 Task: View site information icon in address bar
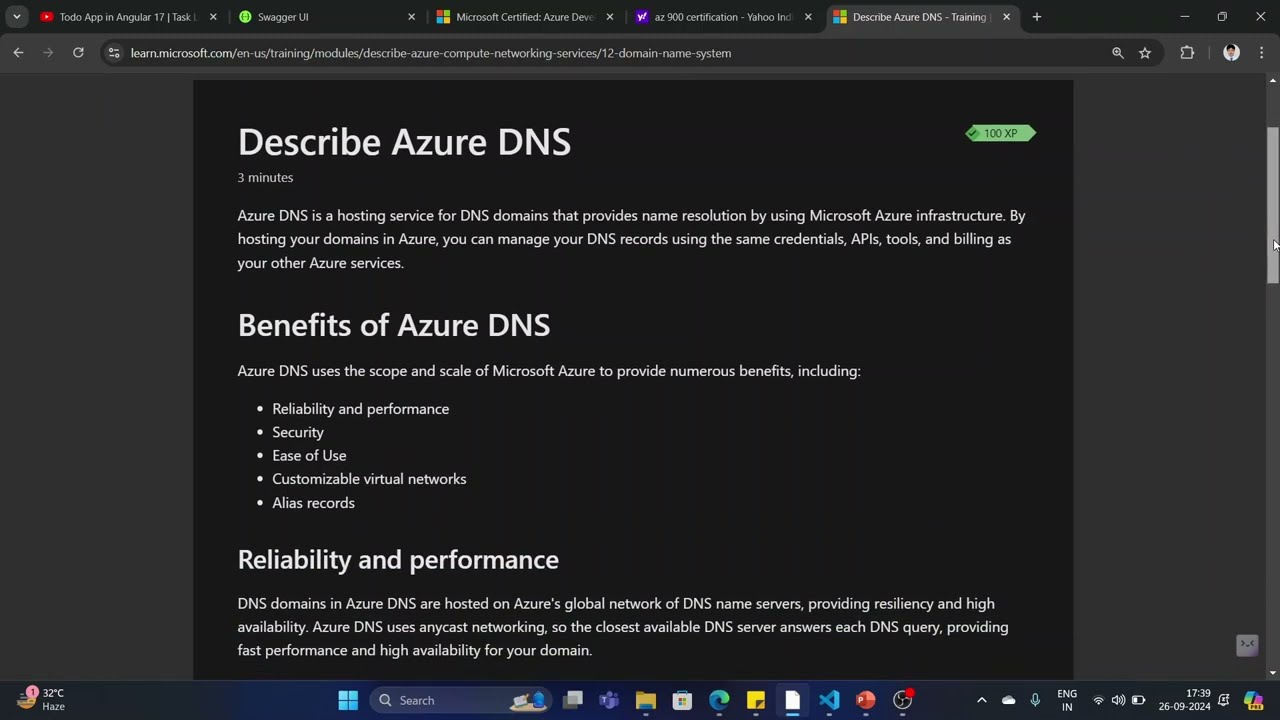(113, 53)
